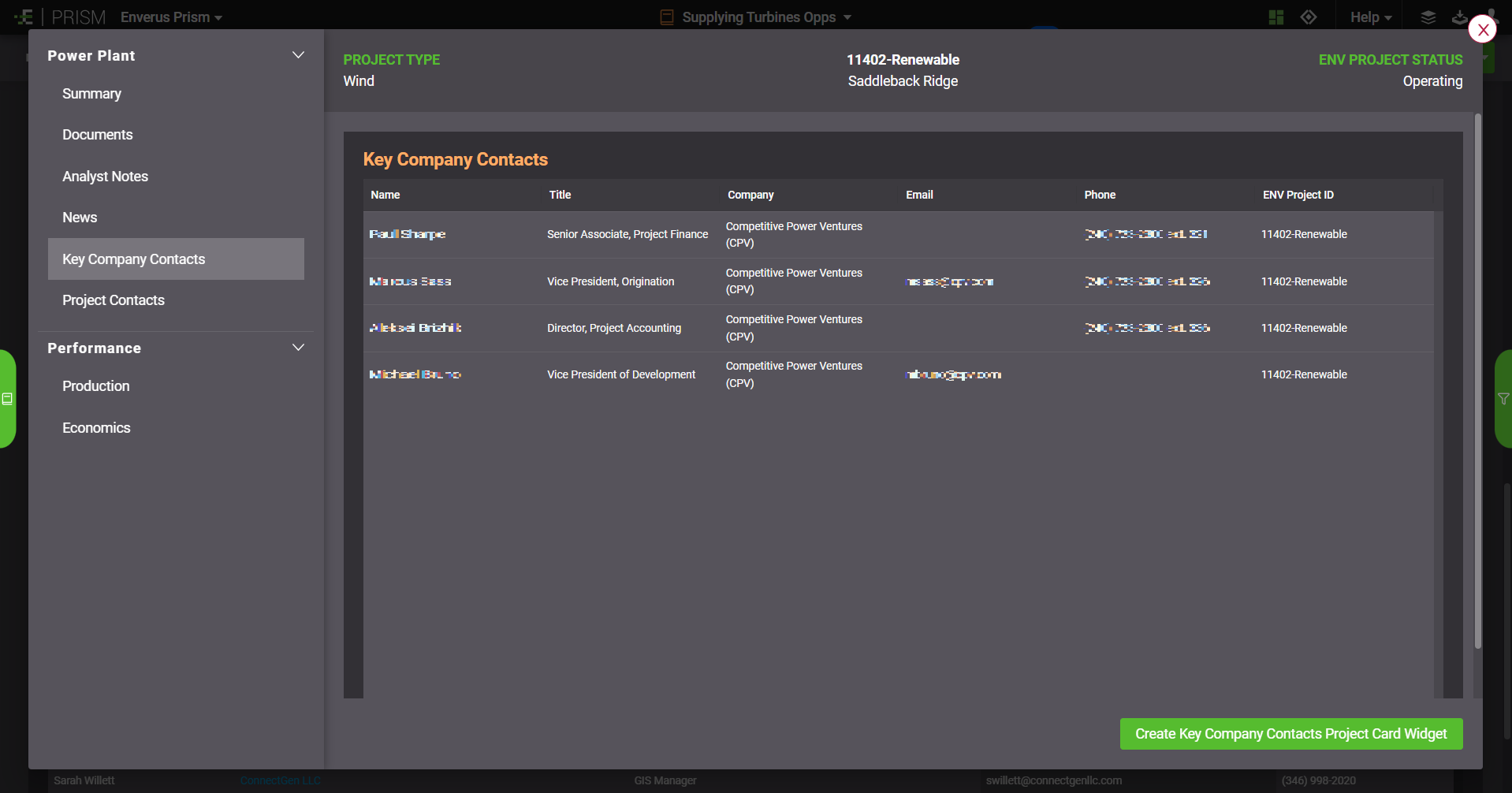The image size is (1512, 793).
Task: Open the Help menu
Action: [x=1370, y=17]
